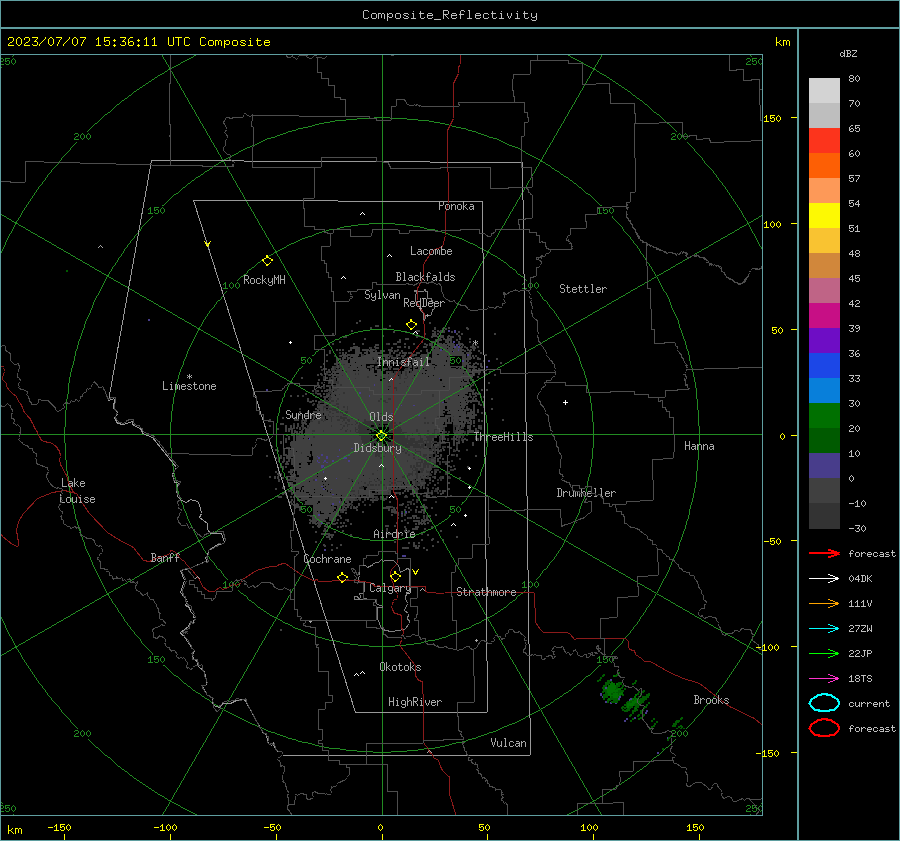Click the yellow diamond marker below Cochrane
Screen dimensions: 900x841
tap(343, 577)
